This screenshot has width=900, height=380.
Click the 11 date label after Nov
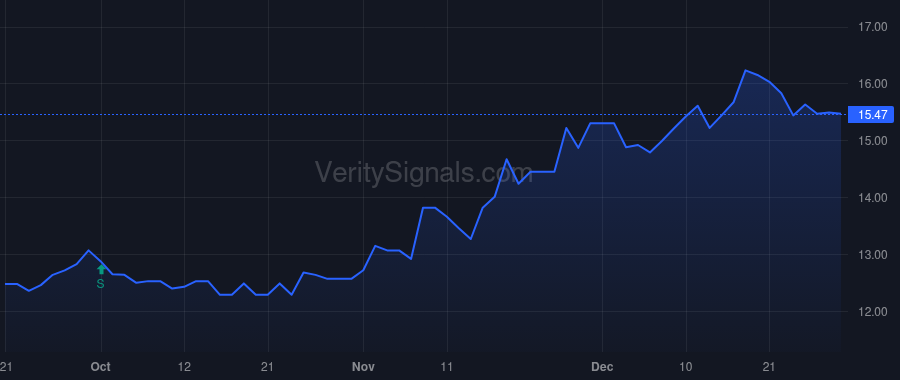[x=447, y=367]
